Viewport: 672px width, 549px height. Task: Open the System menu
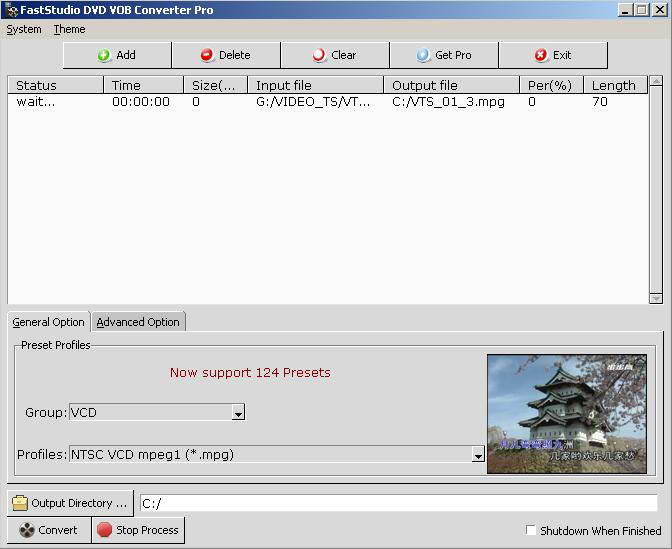point(24,30)
